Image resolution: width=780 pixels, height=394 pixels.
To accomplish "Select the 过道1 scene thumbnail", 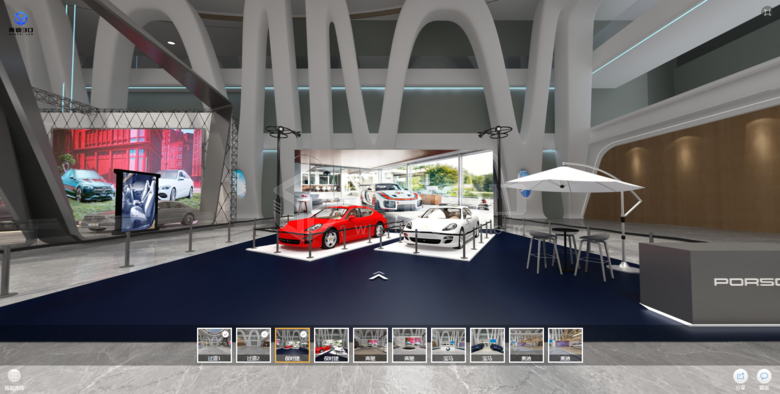I will (214, 345).
